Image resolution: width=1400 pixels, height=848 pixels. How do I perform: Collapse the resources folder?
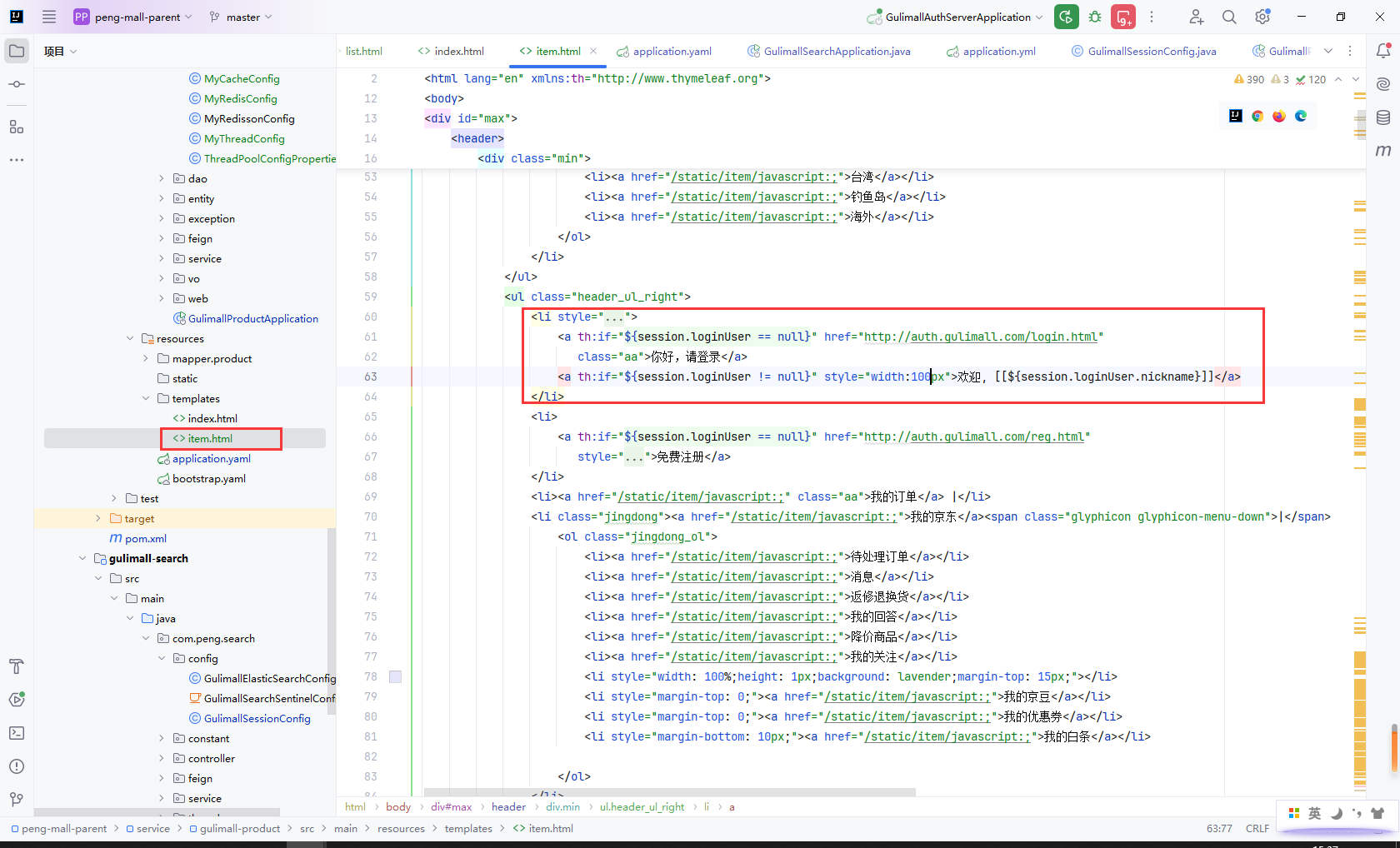(x=130, y=338)
